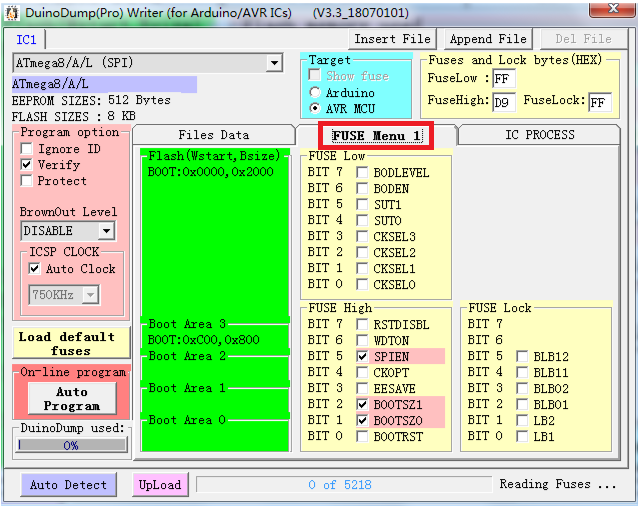The width and height of the screenshot is (643, 512).
Task: Click the Boot Area 0 label
Action: [x=187, y=420]
